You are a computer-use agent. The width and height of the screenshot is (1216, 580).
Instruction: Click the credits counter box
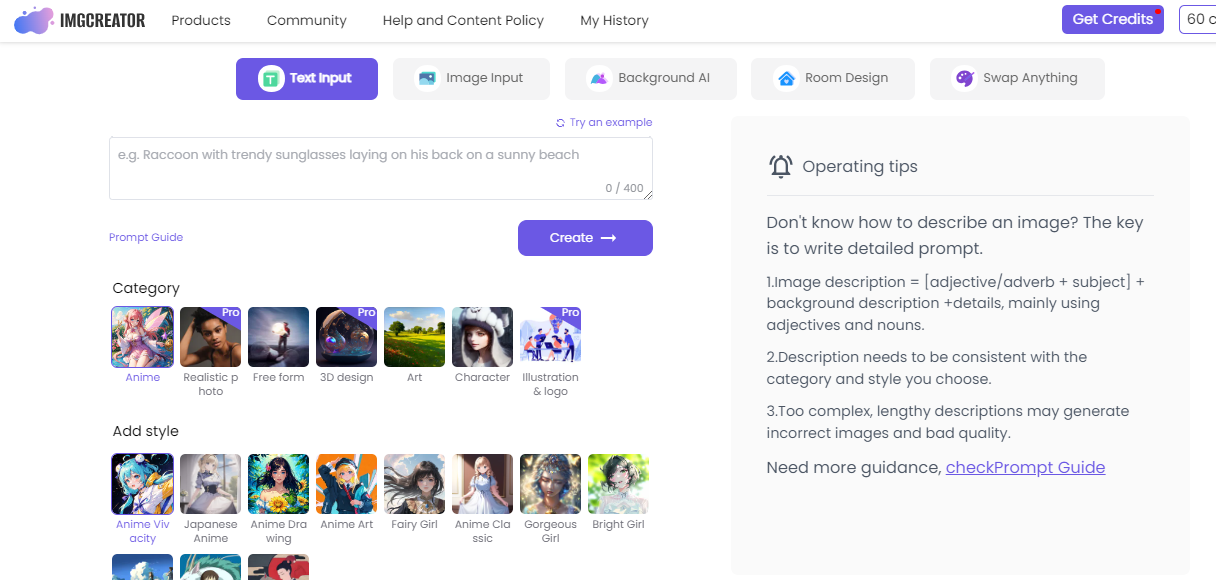click(x=1198, y=19)
